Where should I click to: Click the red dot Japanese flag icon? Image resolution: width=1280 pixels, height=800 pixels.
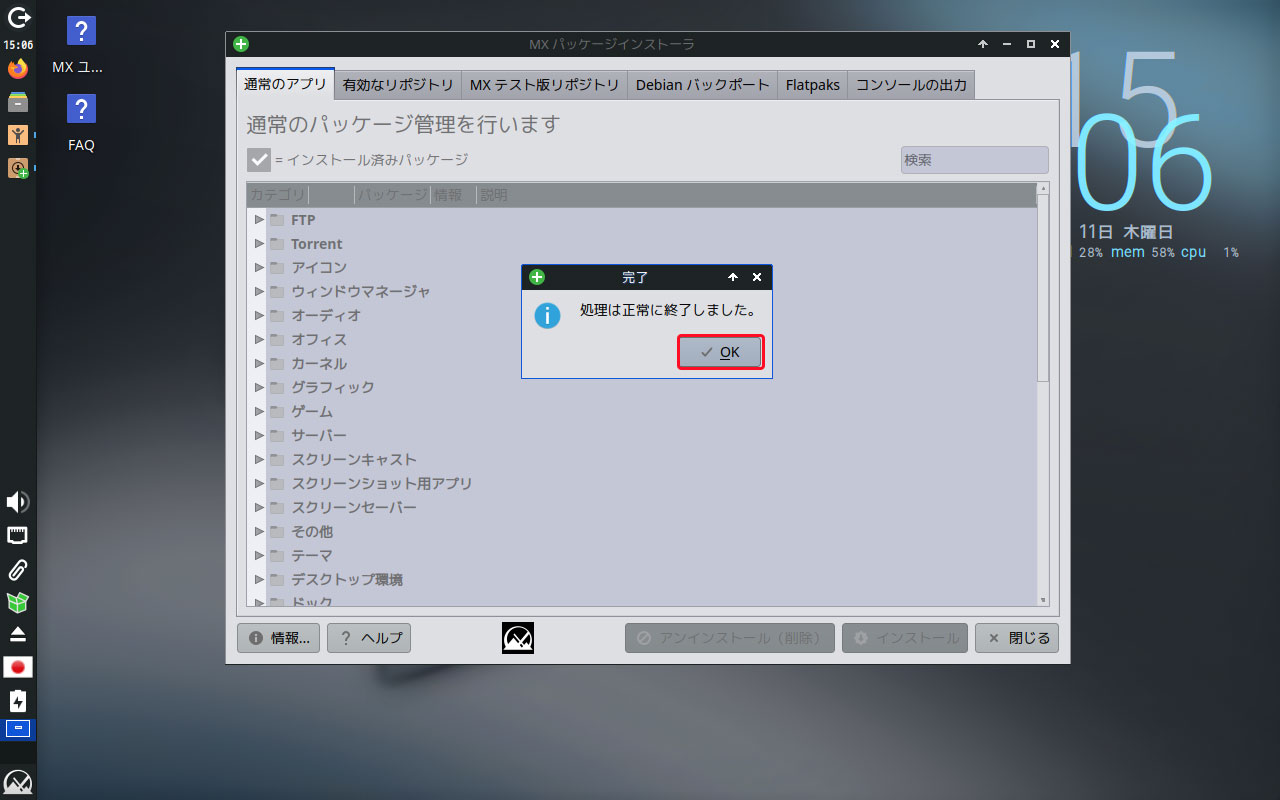point(18,667)
